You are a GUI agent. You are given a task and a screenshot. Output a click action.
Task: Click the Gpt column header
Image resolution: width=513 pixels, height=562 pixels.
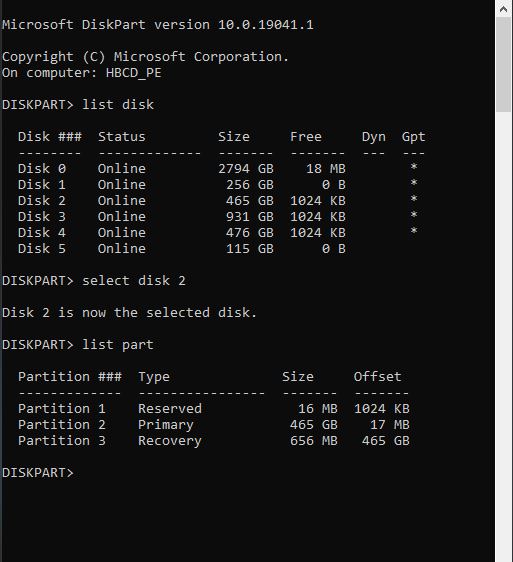pos(413,137)
